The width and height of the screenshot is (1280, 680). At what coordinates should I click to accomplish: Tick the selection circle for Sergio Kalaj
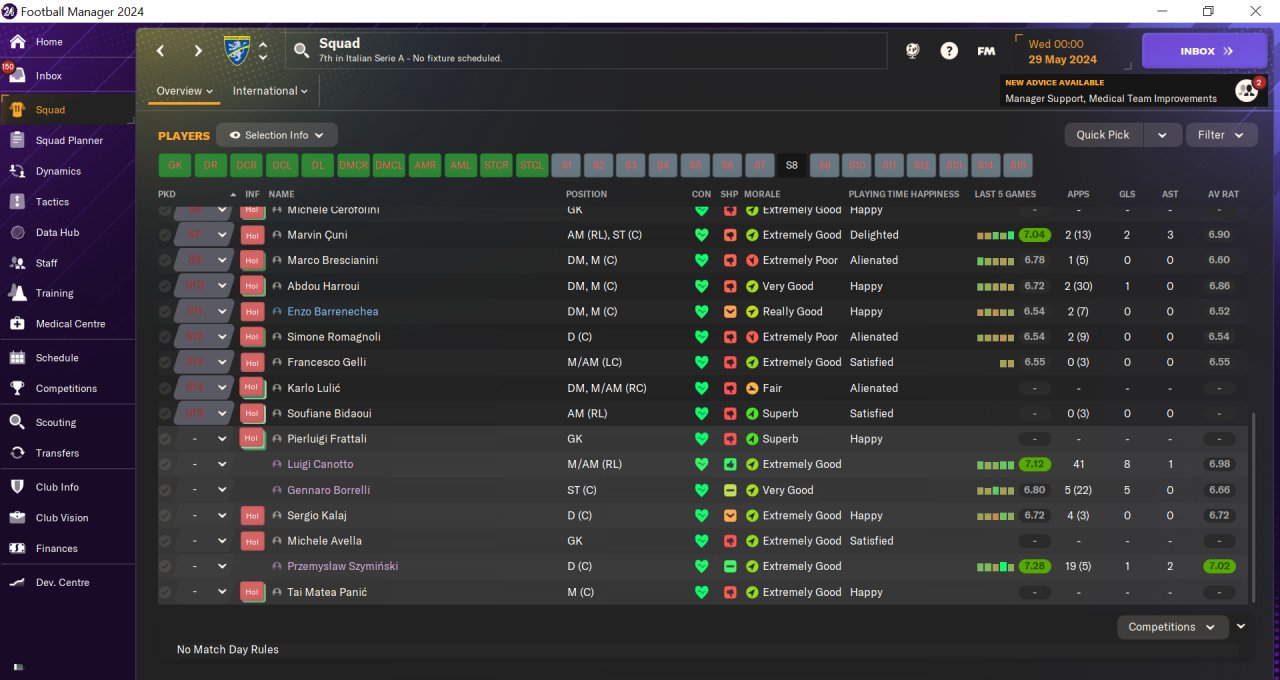[x=165, y=516]
